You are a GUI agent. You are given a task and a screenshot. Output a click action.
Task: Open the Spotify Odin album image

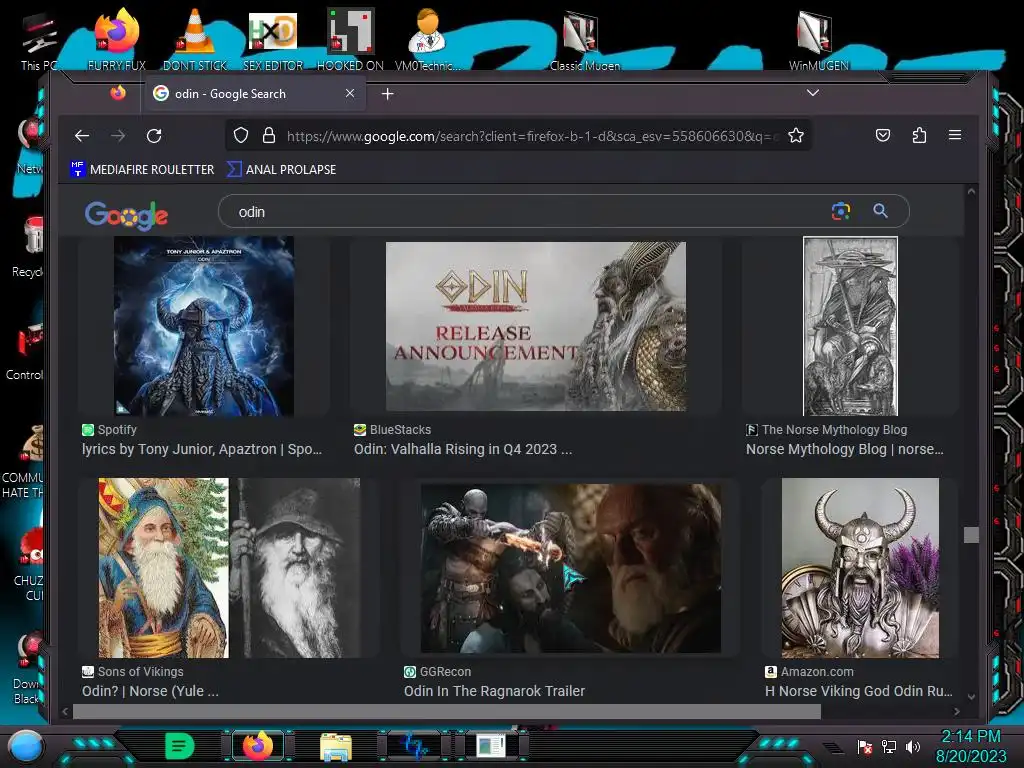coord(204,326)
